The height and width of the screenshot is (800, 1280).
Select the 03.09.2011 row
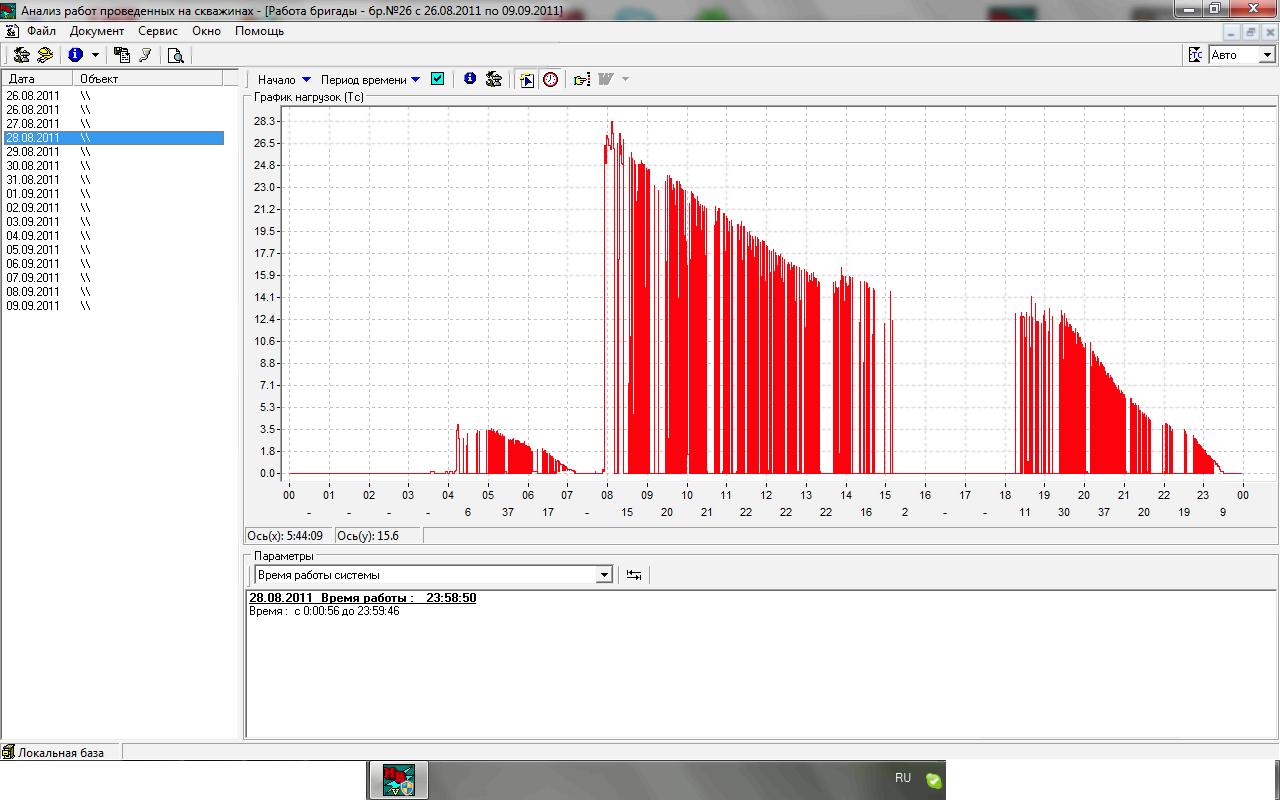point(113,222)
